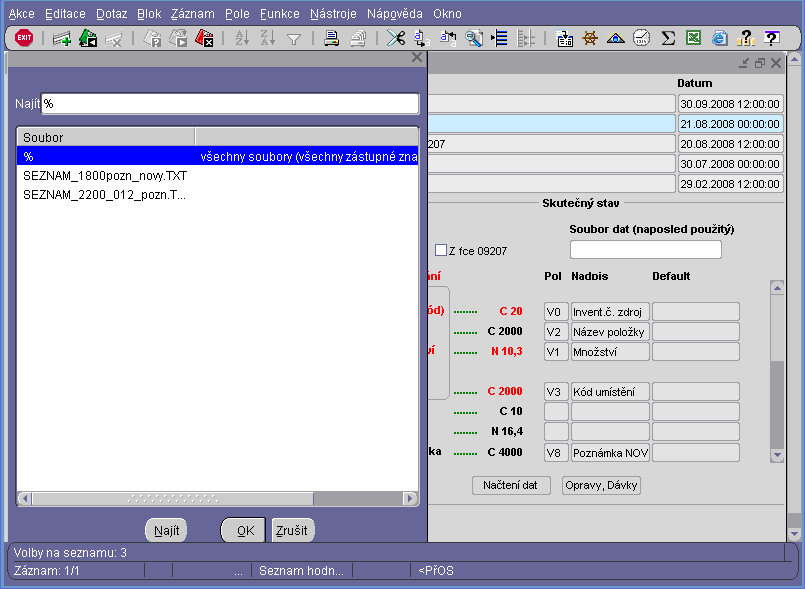Click the horizontal scrollbar thumb in file list
This screenshot has width=805, height=589.
click(x=172, y=498)
